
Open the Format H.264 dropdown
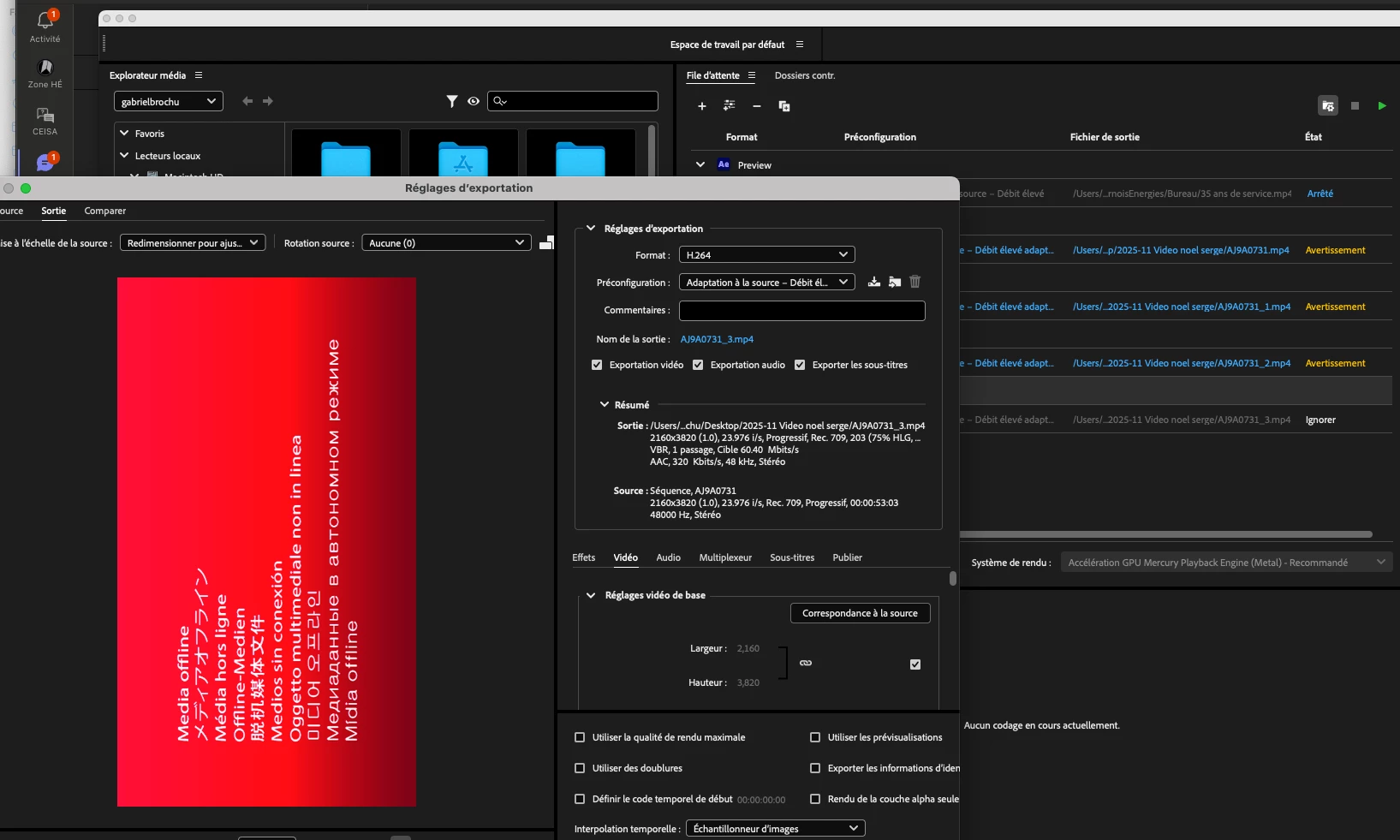coord(767,255)
